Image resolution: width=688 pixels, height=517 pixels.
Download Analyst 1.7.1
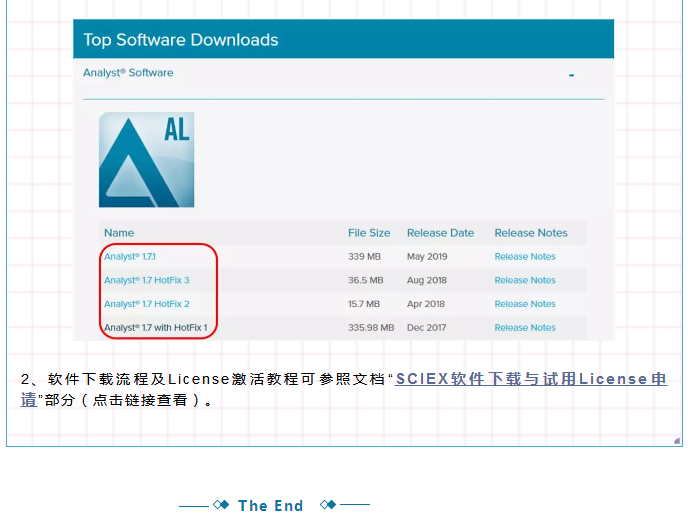[130, 257]
